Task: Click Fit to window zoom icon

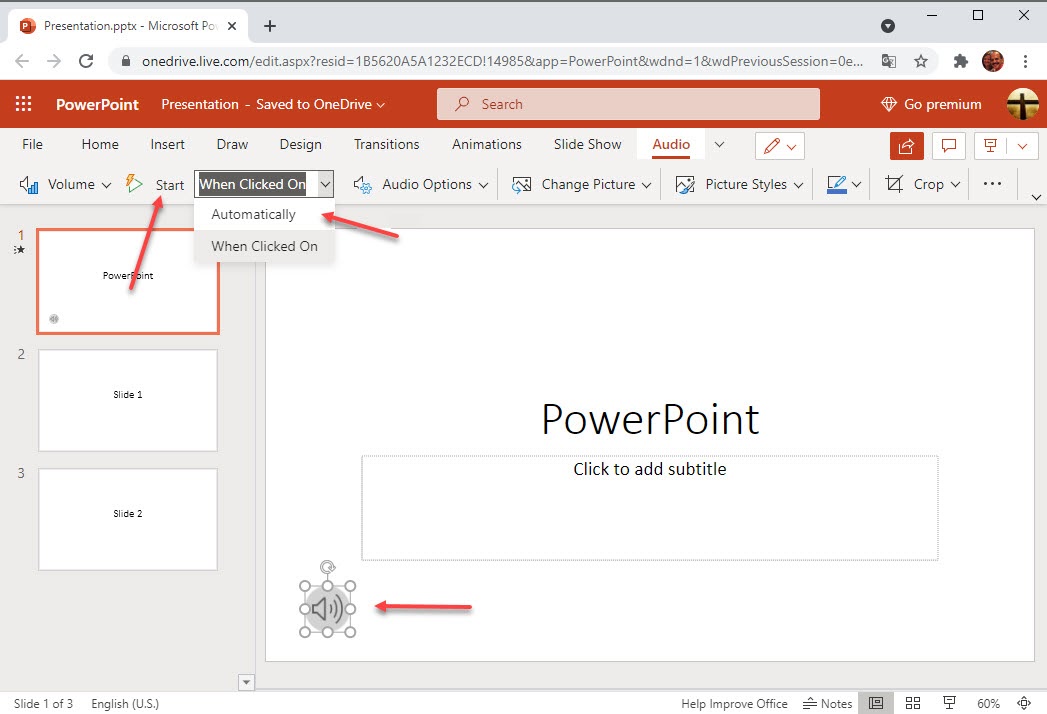Action: 1024,703
